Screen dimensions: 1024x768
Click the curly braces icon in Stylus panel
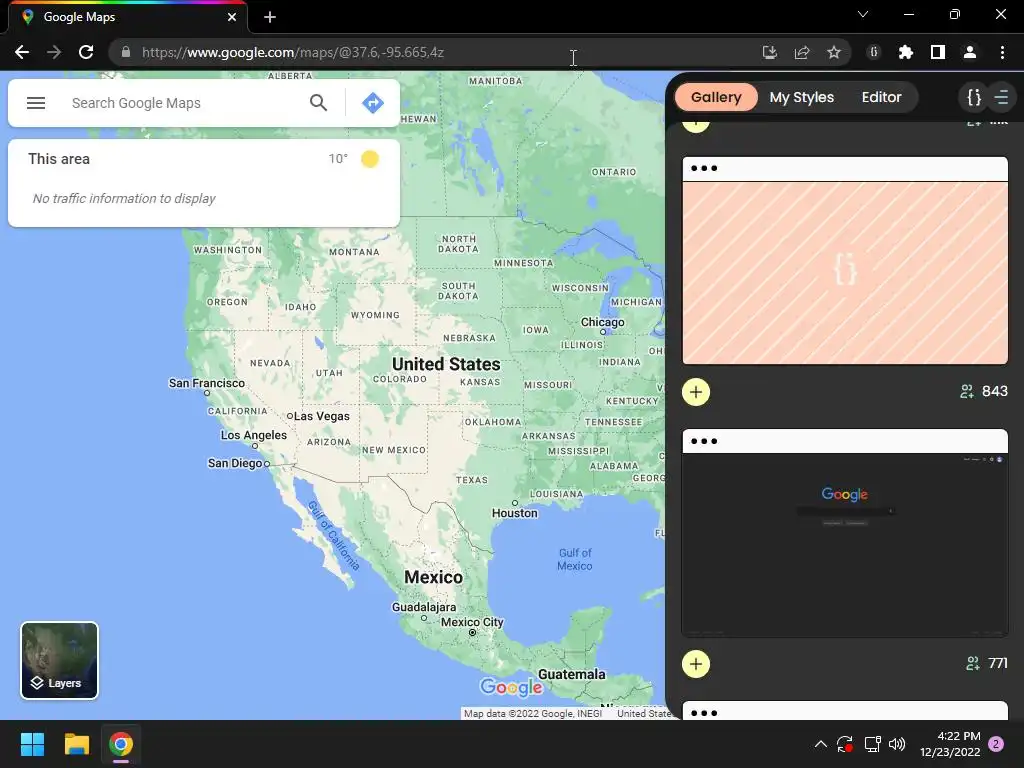click(974, 97)
